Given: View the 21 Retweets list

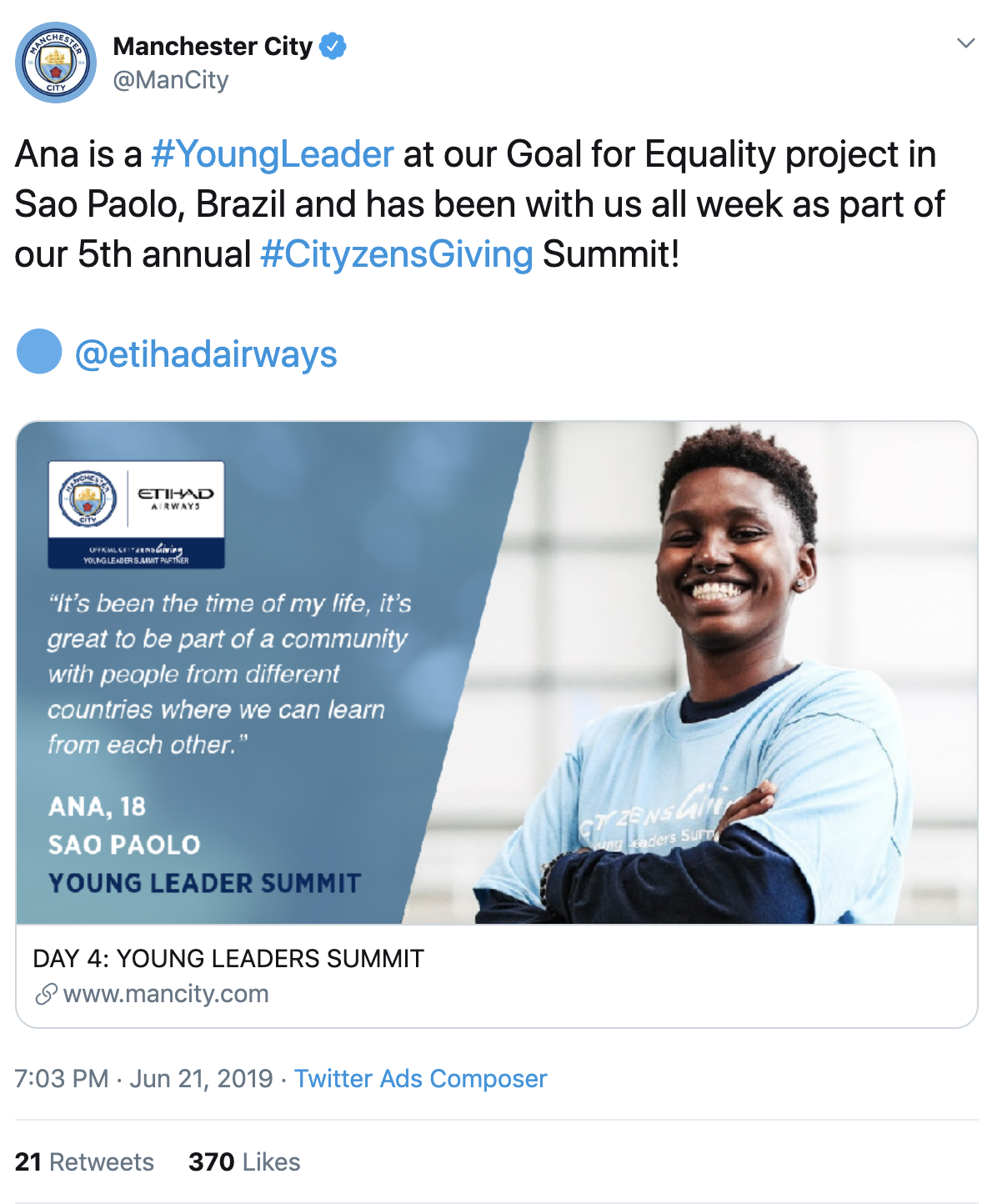Looking at the screenshot, I should coord(84,1162).
